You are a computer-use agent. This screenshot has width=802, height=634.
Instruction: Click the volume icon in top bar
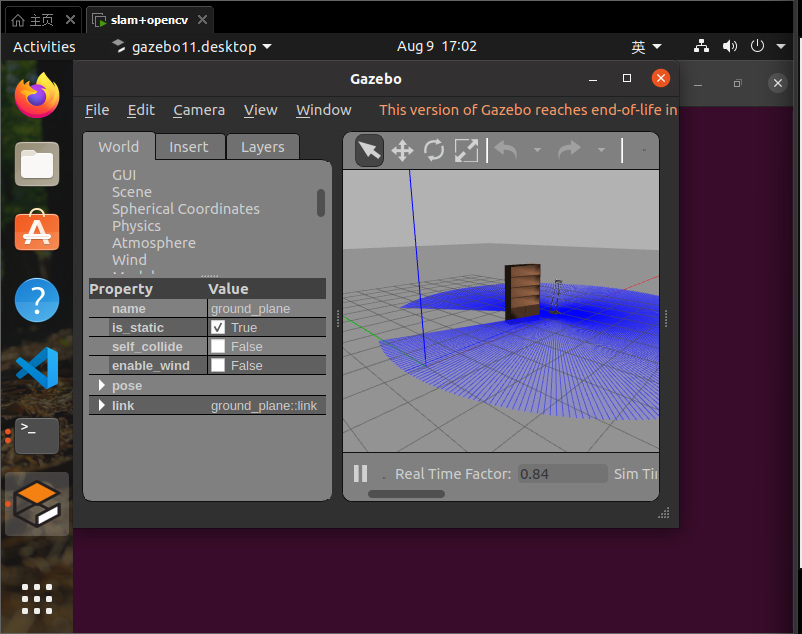tap(730, 47)
